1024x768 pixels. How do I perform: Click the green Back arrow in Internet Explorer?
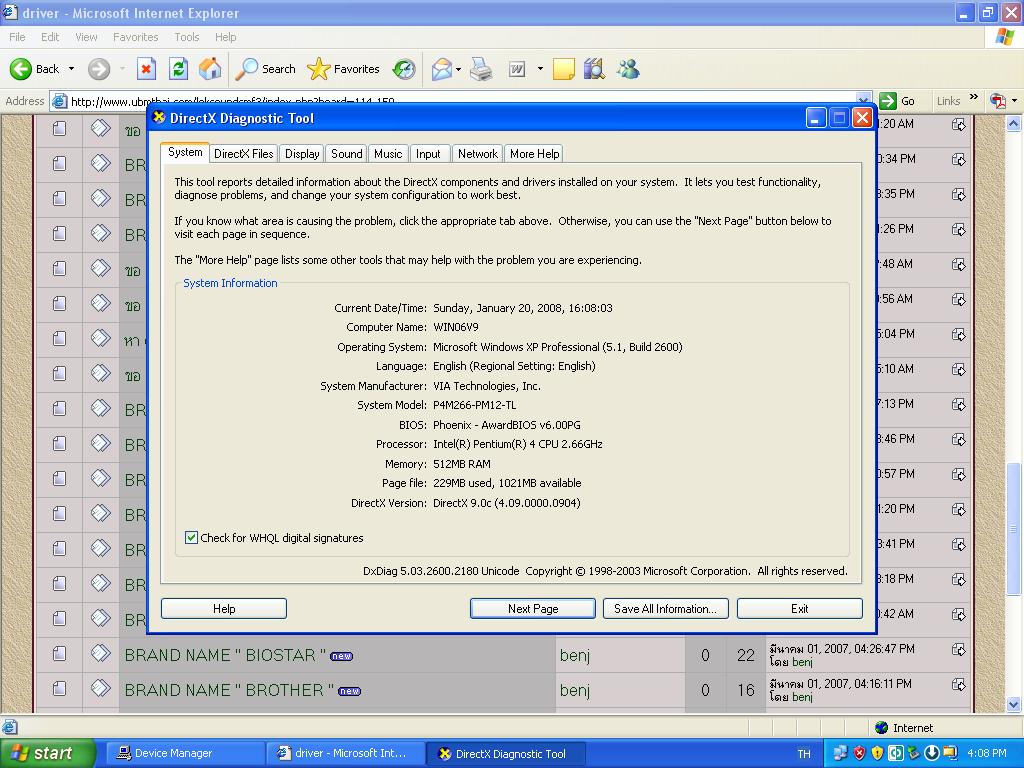tap(20, 69)
